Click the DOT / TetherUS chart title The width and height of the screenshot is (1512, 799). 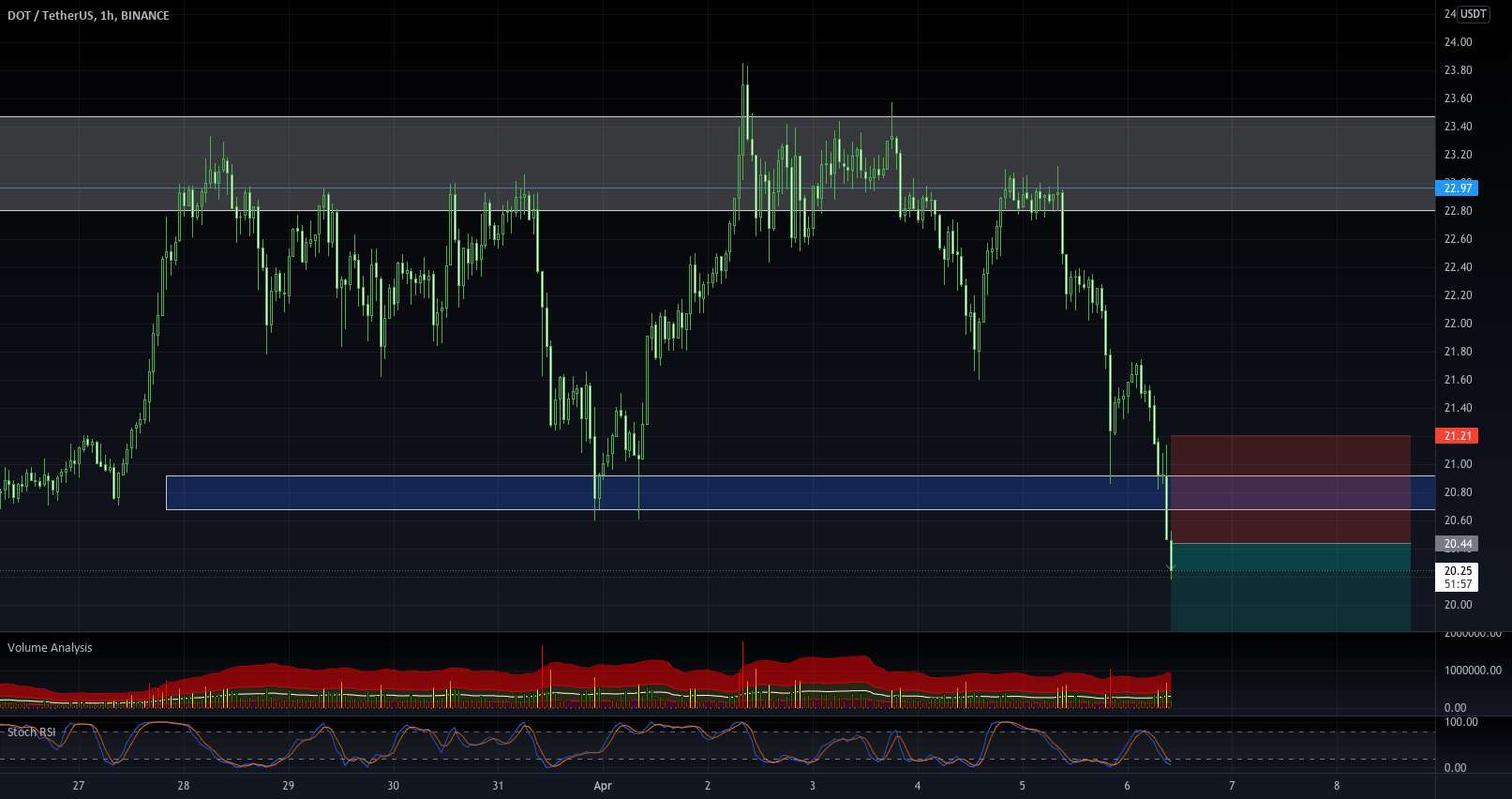(88, 16)
